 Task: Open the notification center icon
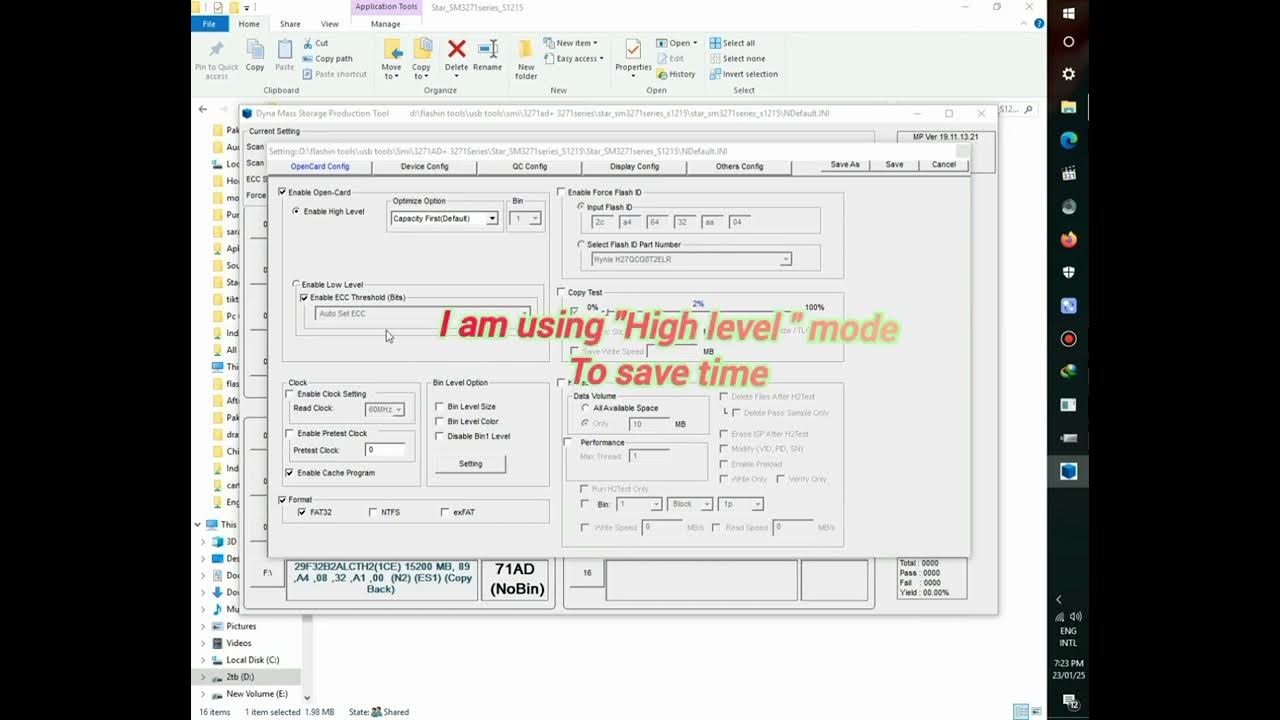[1068, 701]
